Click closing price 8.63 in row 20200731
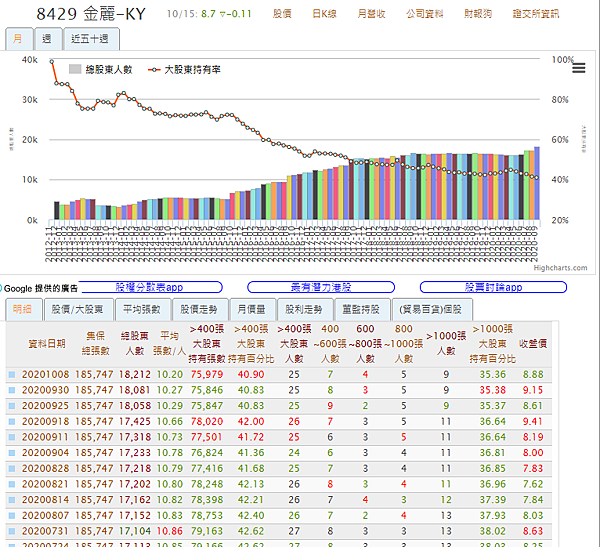The height and width of the screenshot is (547, 600). coord(533,531)
